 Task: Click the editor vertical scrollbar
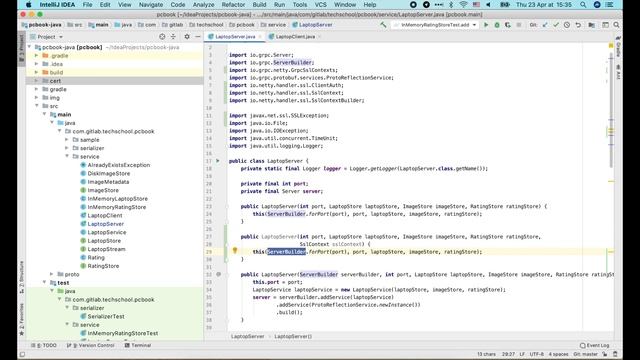pos(611,110)
